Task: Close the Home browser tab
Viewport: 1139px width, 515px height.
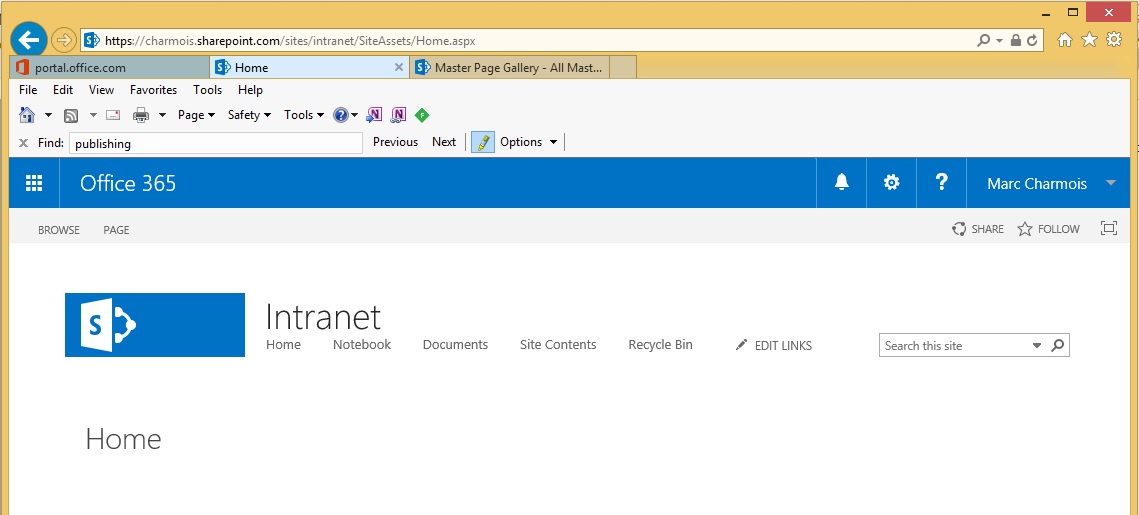Action: (x=398, y=68)
